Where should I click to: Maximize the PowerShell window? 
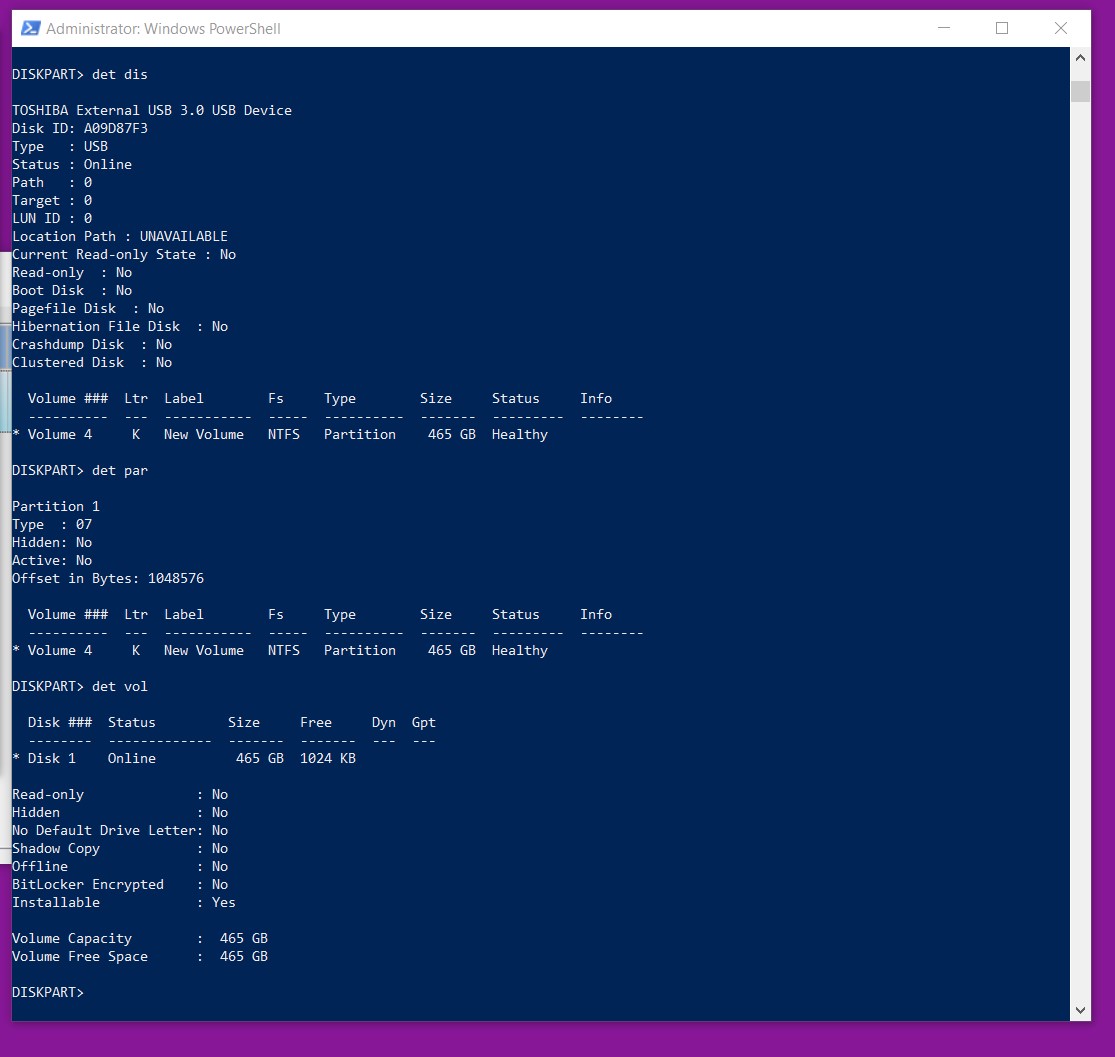tap(1001, 29)
